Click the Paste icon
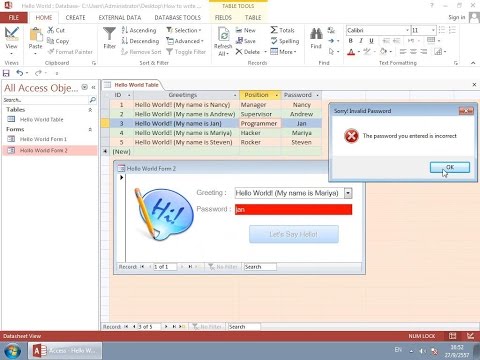This screenshot has width=480, height=360. coord(35,34)
